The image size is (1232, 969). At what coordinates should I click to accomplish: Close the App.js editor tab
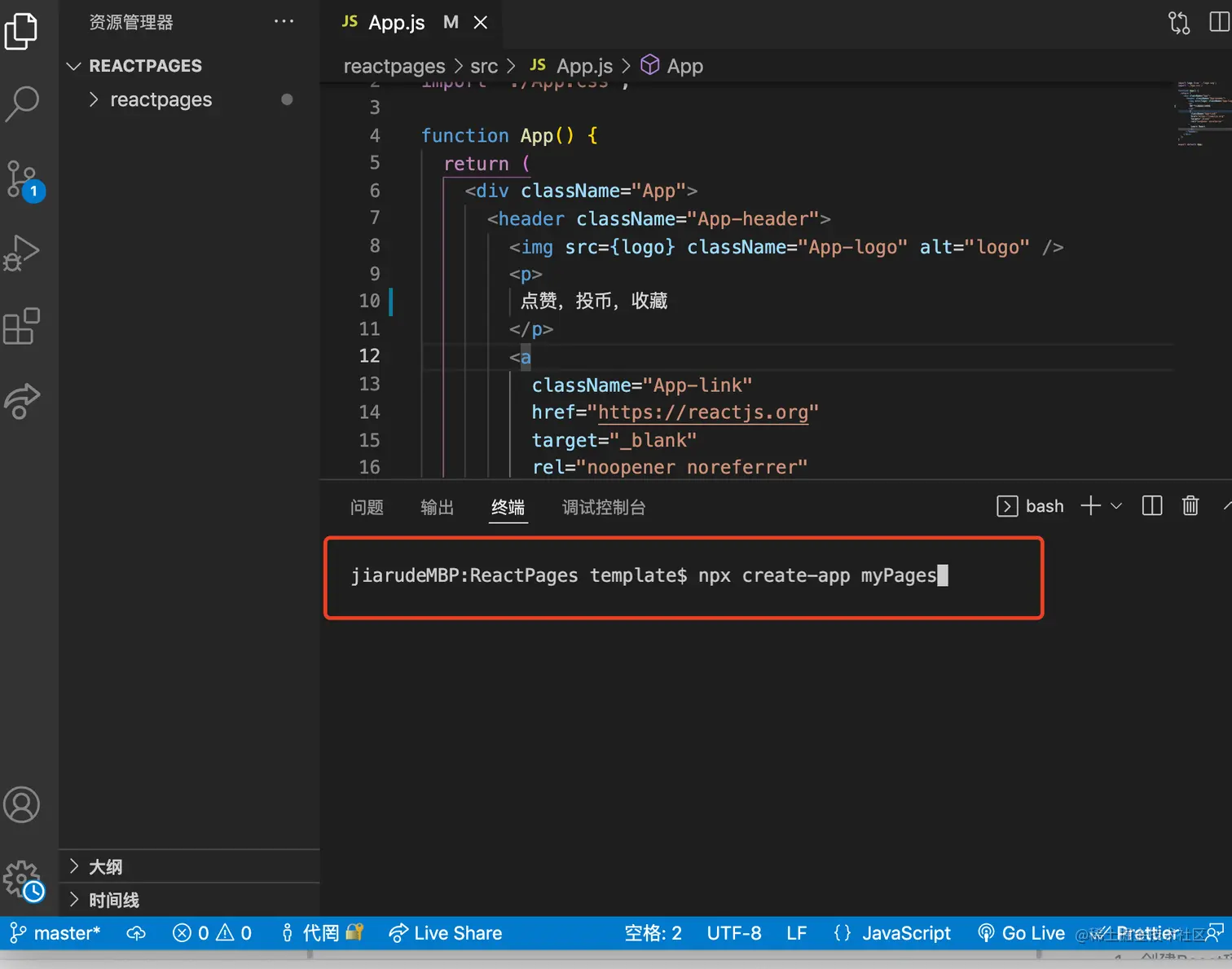481,23
